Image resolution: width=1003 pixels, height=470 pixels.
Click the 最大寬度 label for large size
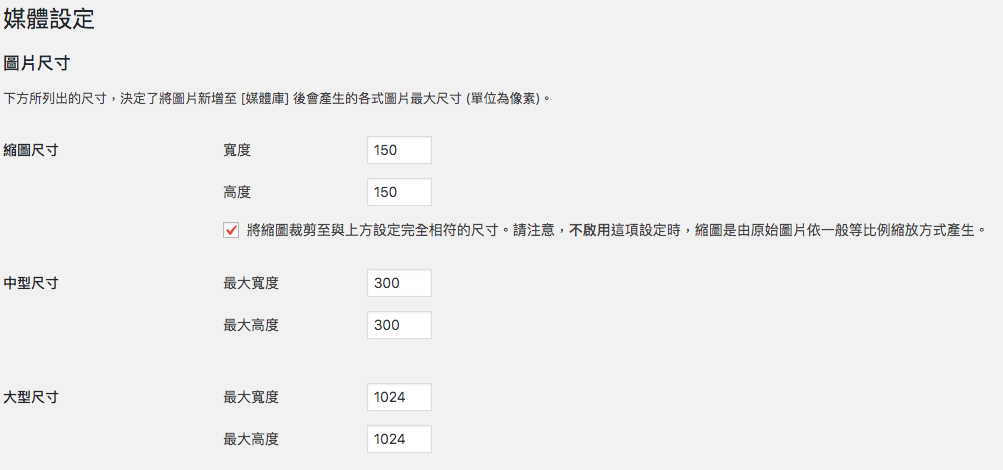click(x=251, y=397)
